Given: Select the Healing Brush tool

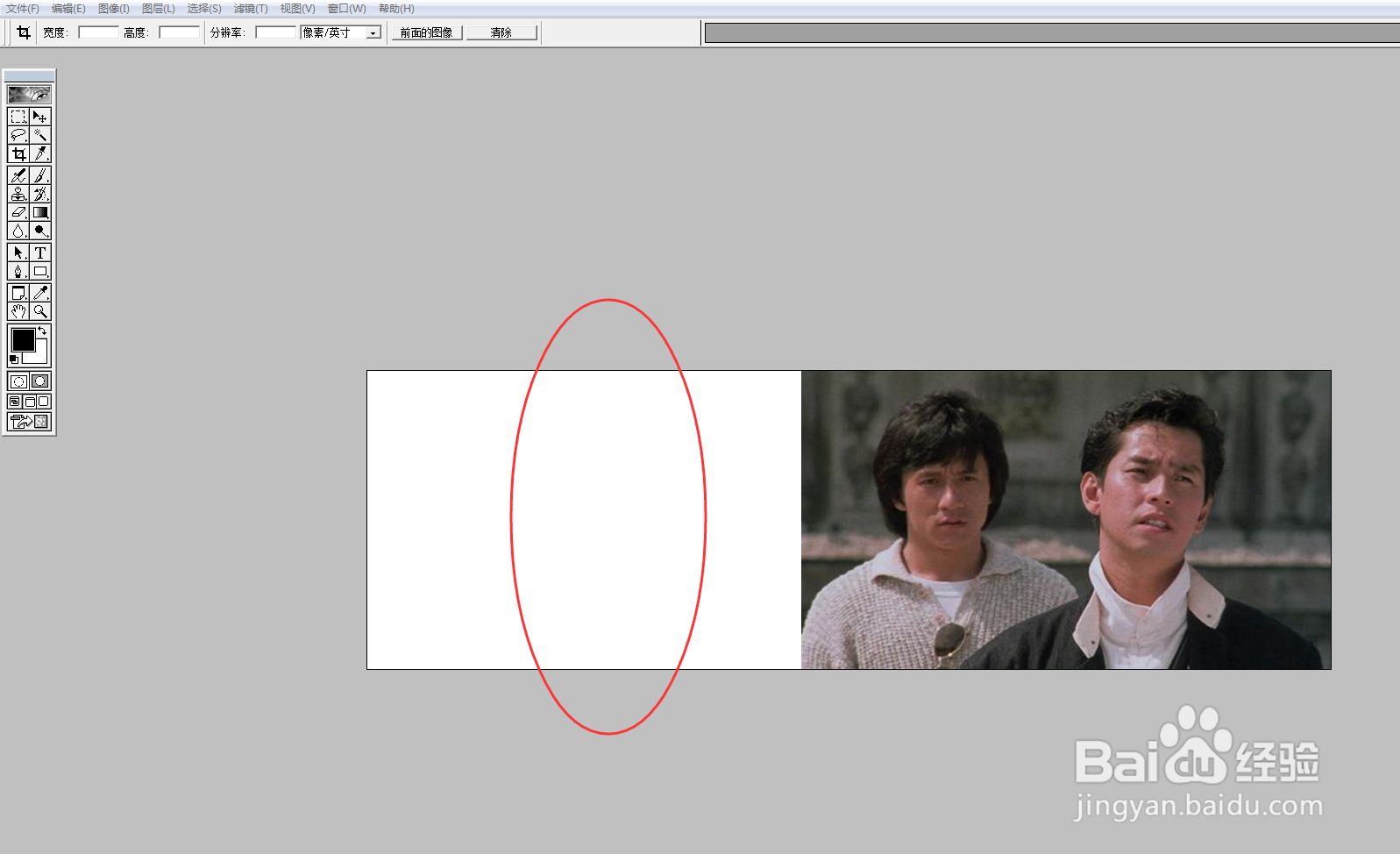Looking at the screenshot, I should (x=18, y=175).
